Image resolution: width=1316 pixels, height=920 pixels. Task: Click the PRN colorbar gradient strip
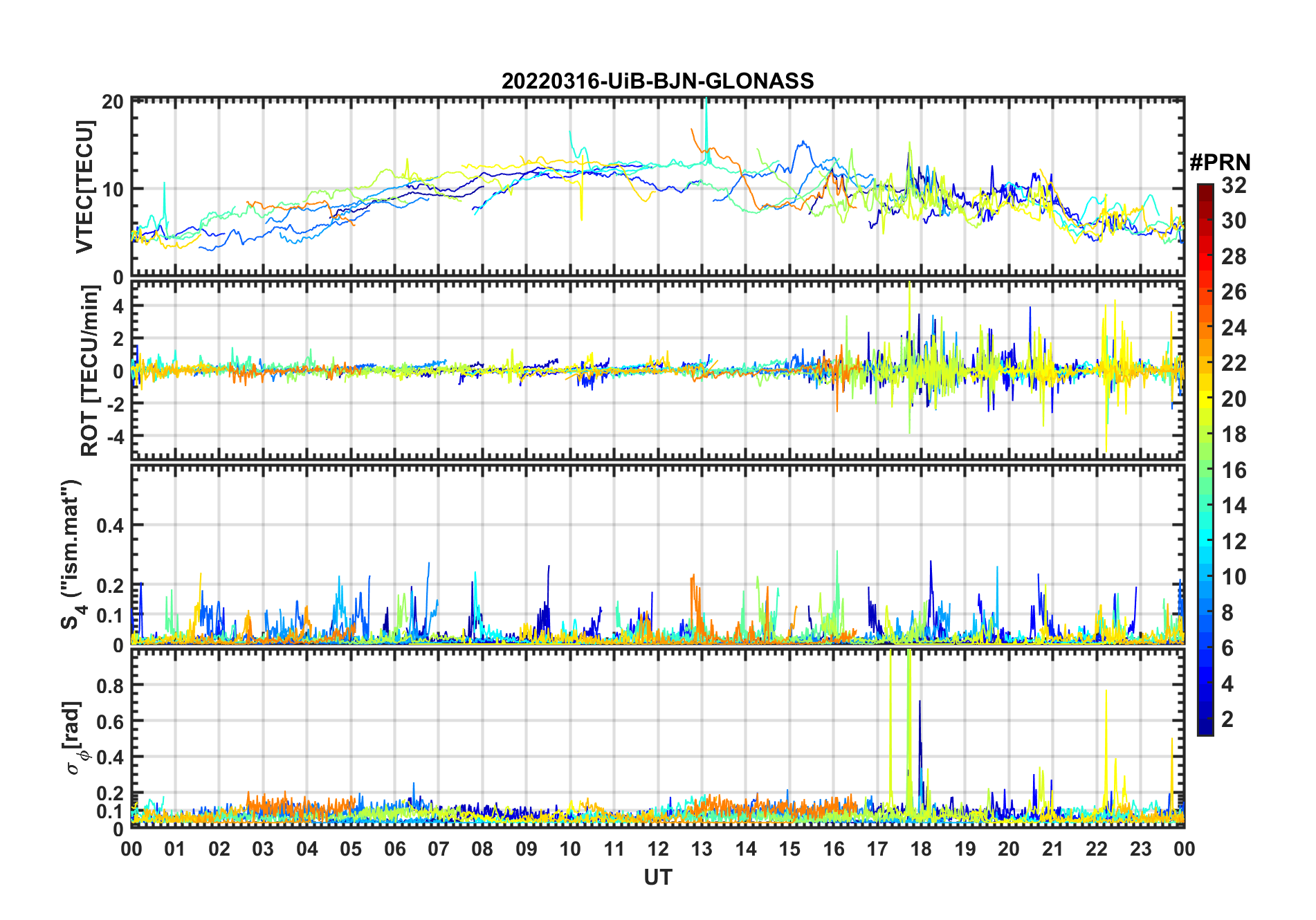pyautogui.click(x=1205, y=459)
